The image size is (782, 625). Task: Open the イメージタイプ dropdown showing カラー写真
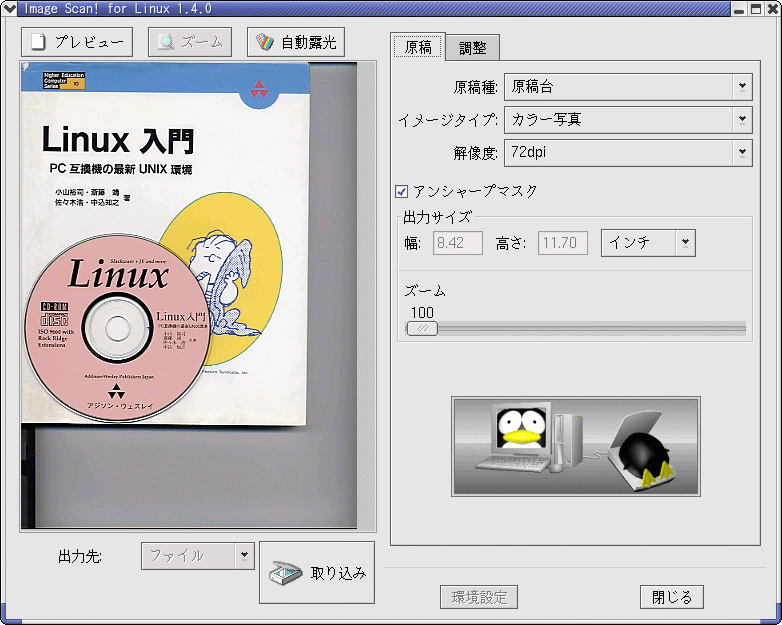628,120
